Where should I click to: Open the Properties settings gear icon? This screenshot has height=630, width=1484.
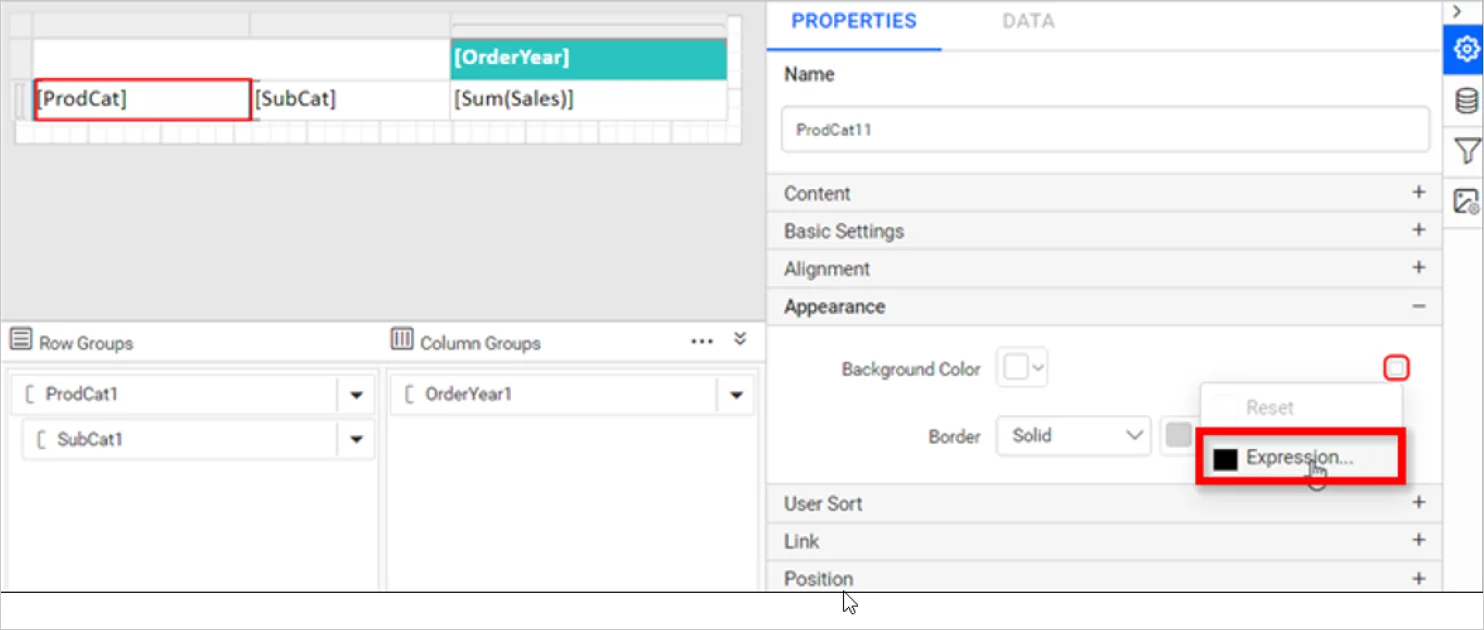pyautogui.click(x=1464, y=48)
